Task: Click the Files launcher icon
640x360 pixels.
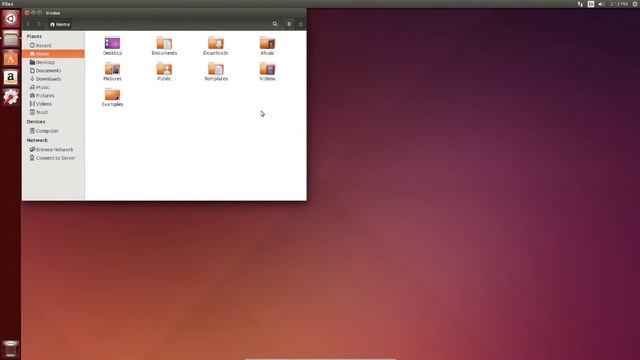Action: pyautogui.click(x=11, y=39)
